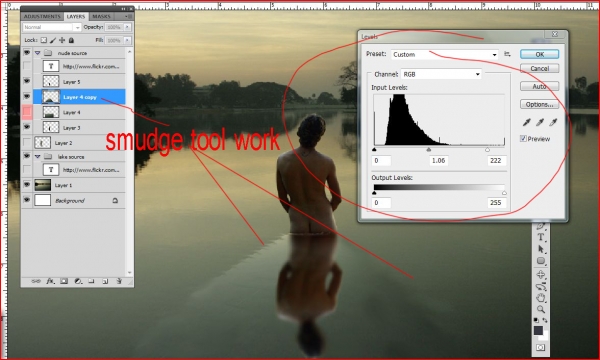
Task: Add a layer mask
Action: pyautogui.click(x=64, y=281)
